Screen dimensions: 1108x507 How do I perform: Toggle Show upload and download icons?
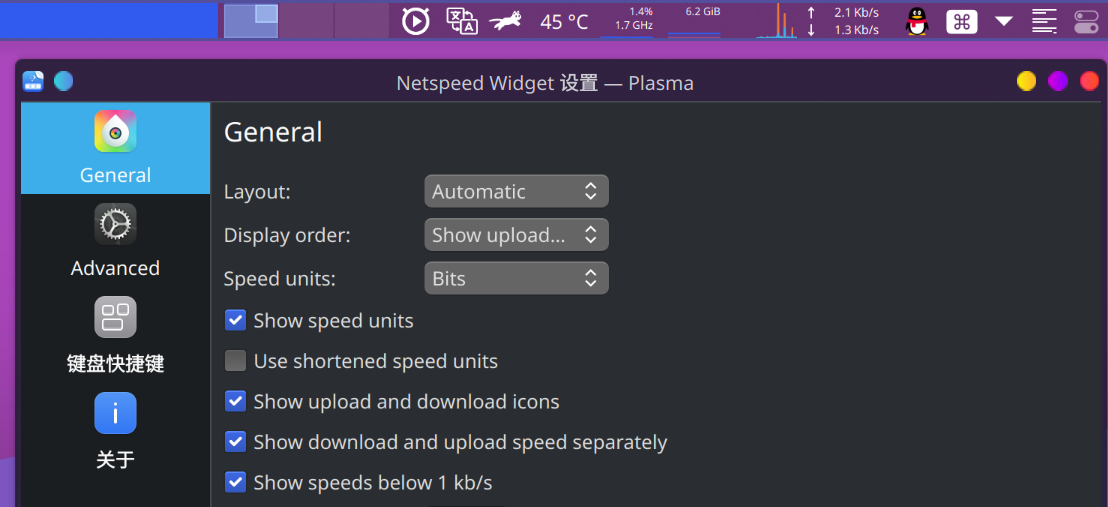[x=235, y=402]
